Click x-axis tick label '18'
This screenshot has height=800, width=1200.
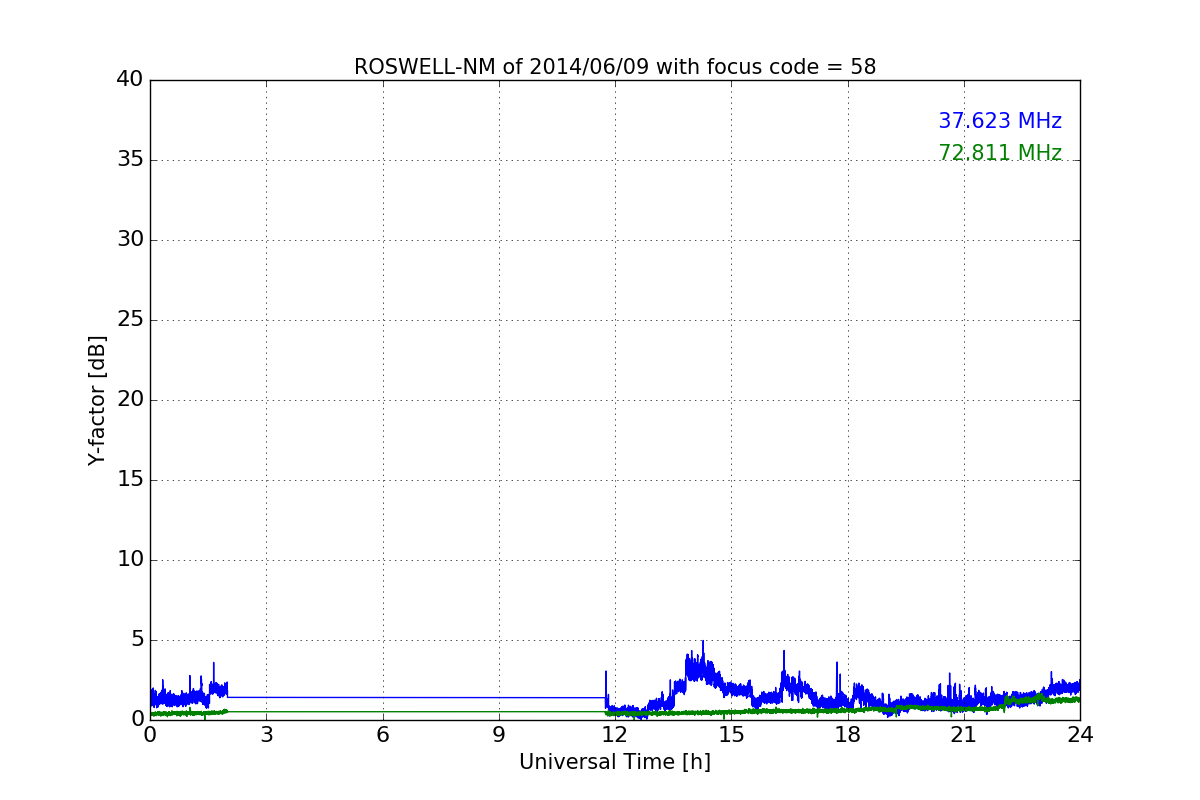point(848,735)
